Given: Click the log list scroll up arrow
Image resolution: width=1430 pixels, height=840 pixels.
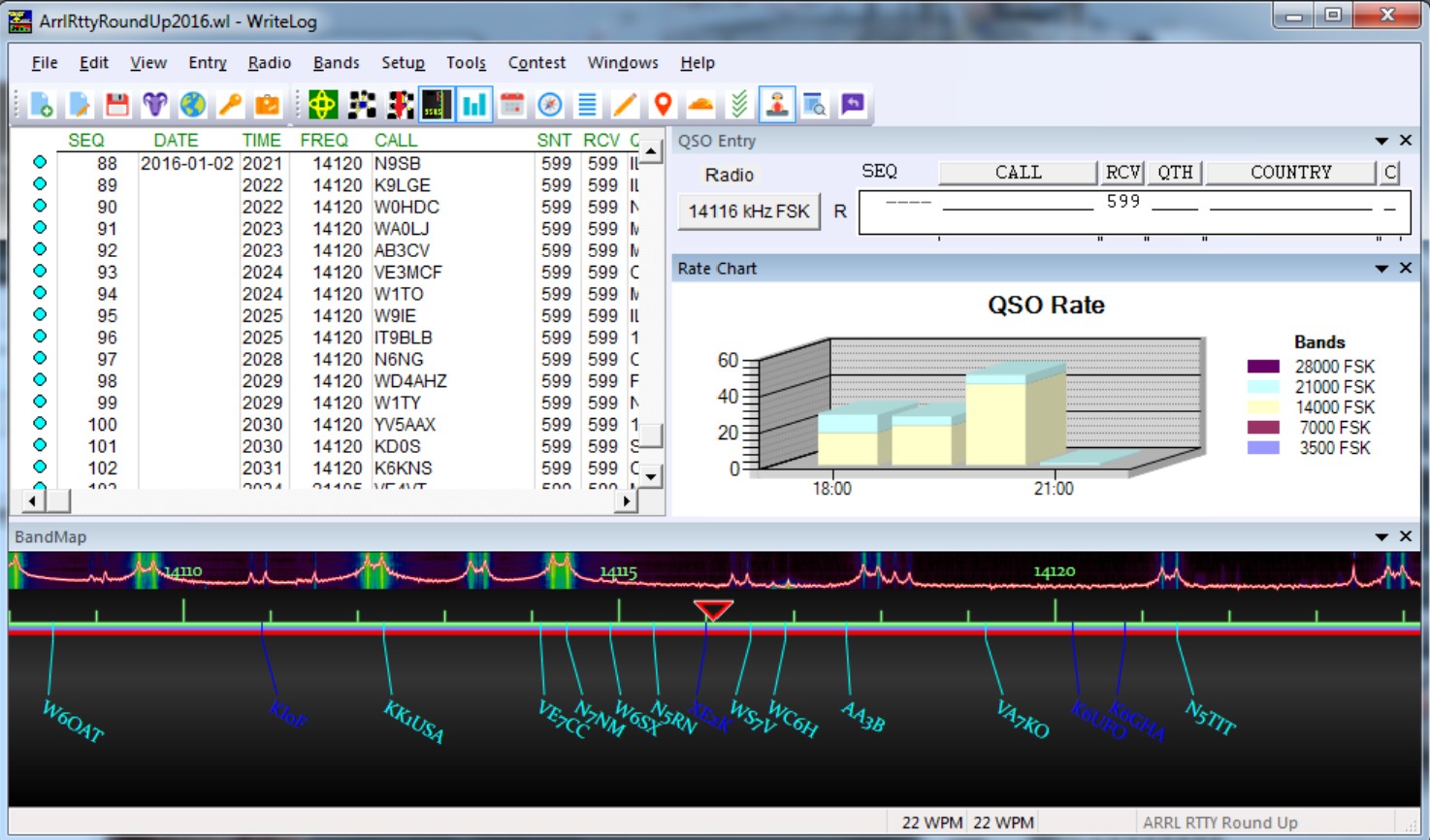Looking at the screenshot, I should (652, 151).
